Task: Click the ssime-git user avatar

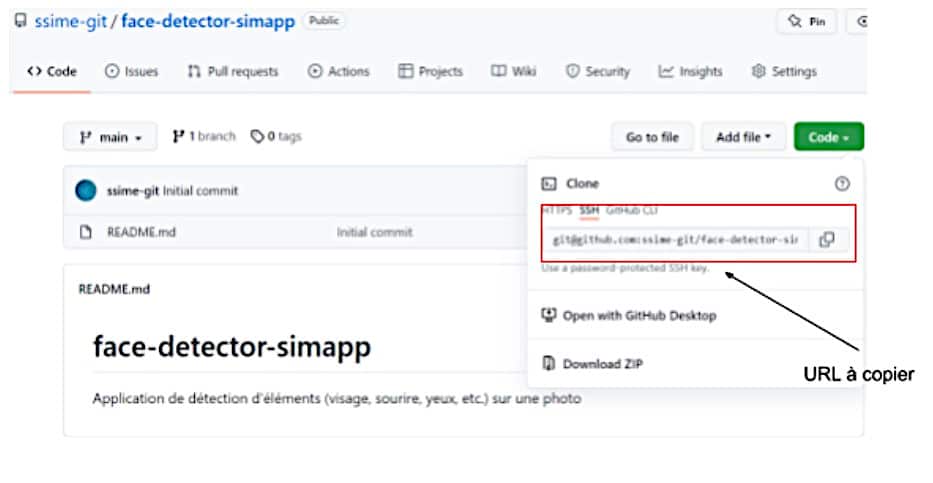Action: pyautogui.click(x=87, y=191)
